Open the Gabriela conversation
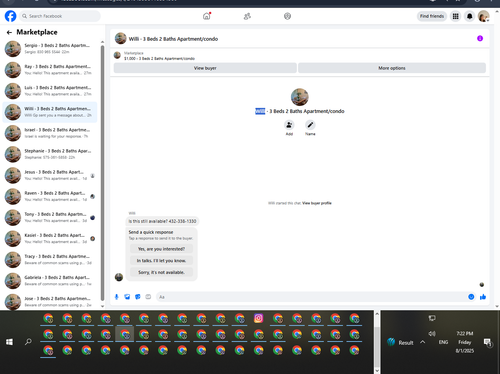The height and width of the screenshot is (374, 500). [50, 281]
